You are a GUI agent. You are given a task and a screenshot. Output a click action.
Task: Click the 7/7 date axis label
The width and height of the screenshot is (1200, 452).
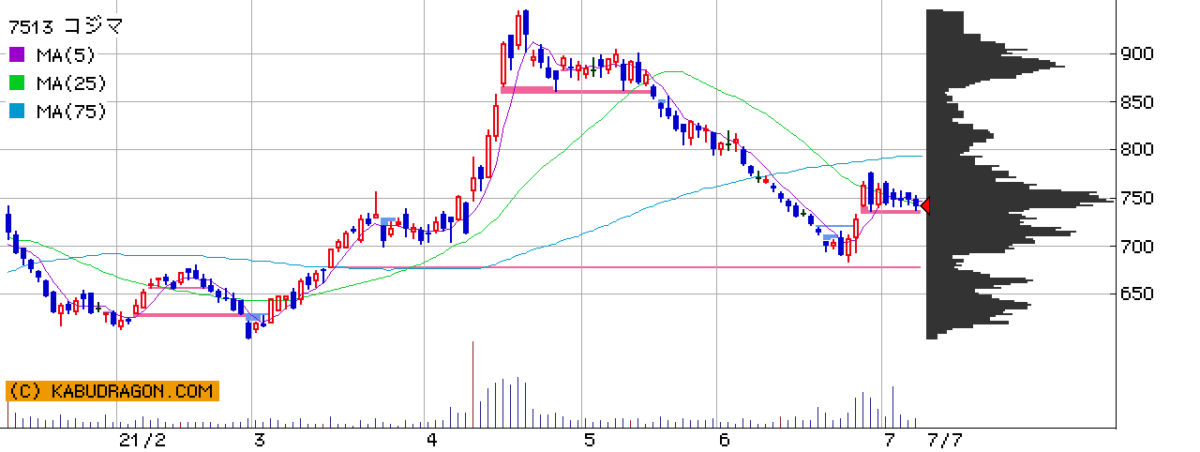[943, 440]
